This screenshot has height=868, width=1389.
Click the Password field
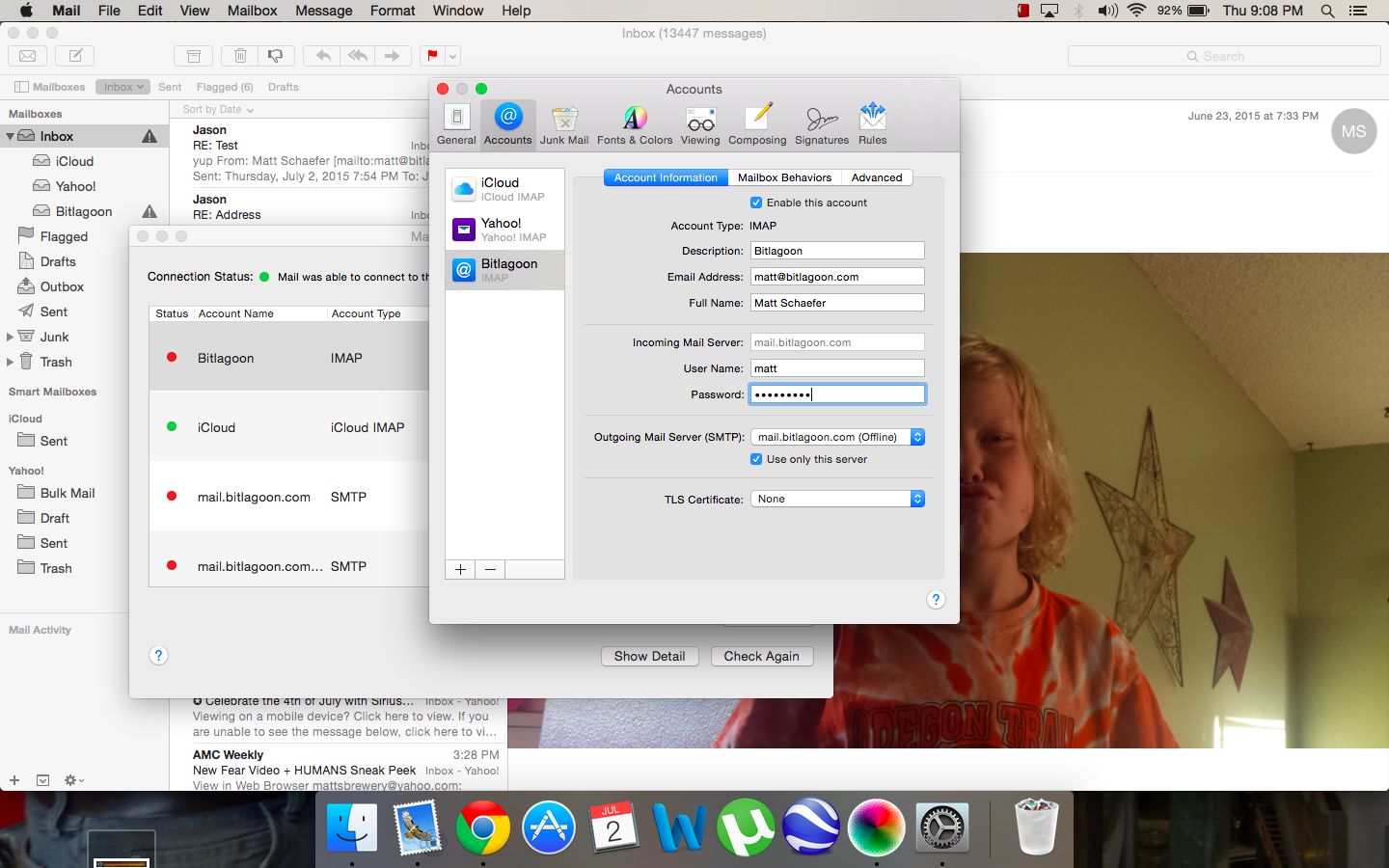click(837, 394)
